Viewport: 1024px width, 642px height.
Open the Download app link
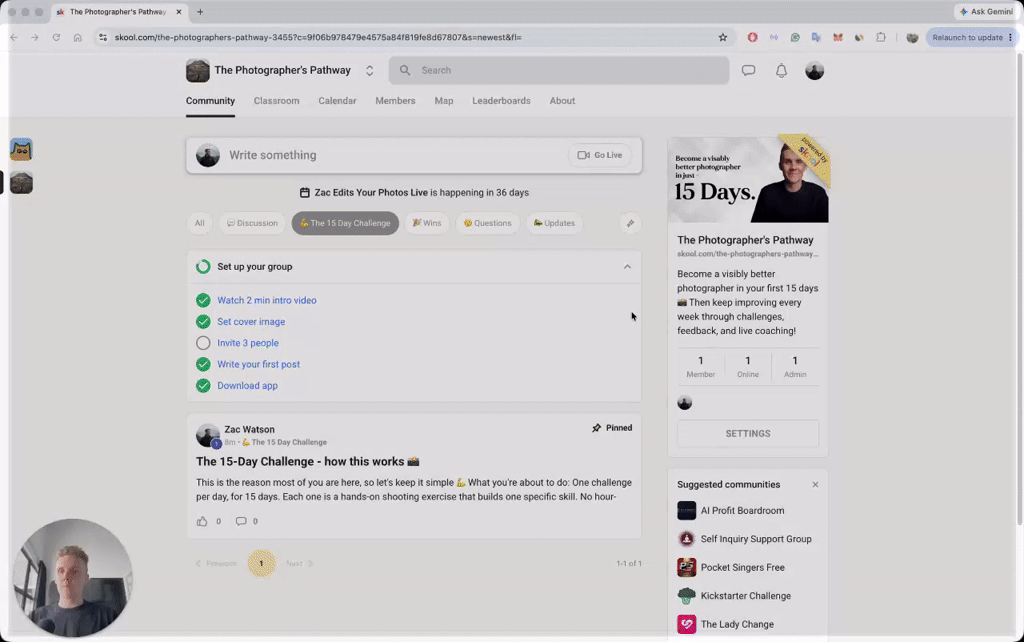click(248, 385)
